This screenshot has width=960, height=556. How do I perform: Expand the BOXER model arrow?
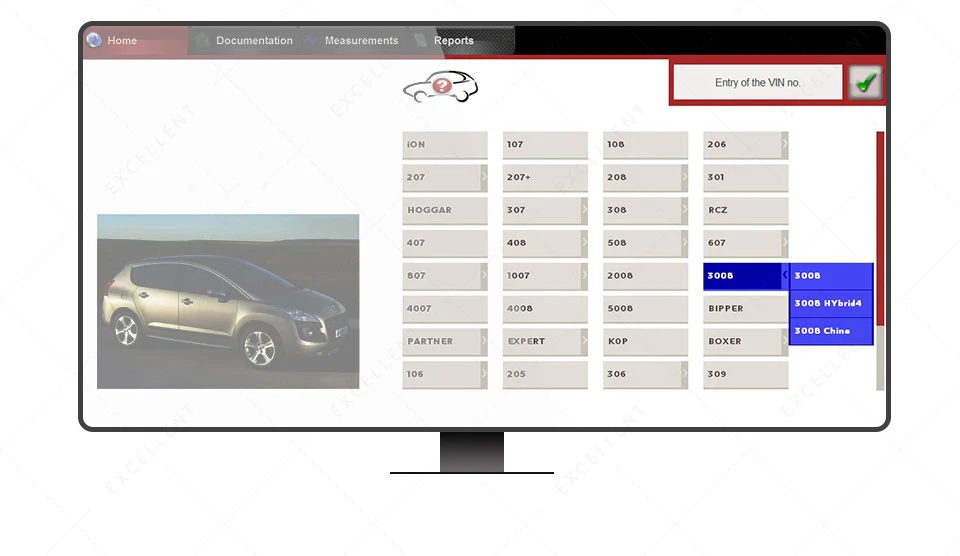coord(784,342)
